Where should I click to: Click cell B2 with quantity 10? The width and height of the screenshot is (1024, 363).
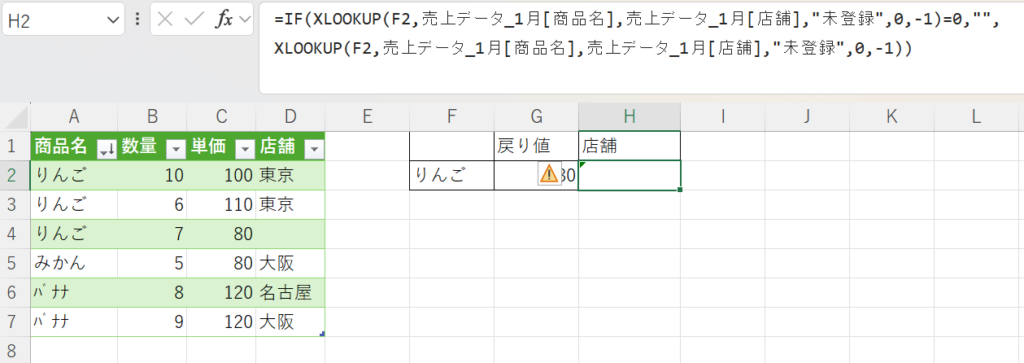152,175
